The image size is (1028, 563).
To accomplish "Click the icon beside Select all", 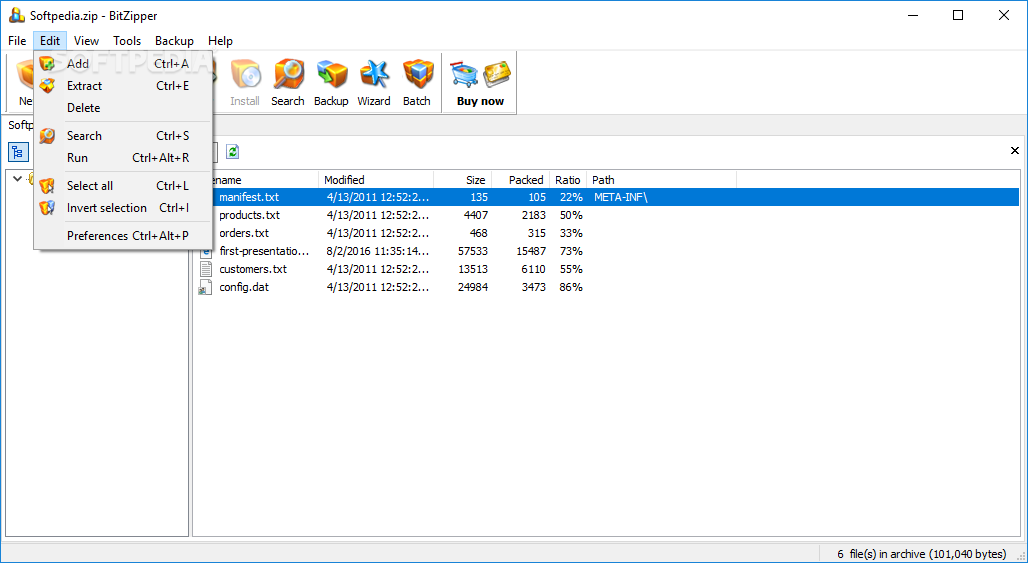I will pyautogui.click(x=47, y=185).
